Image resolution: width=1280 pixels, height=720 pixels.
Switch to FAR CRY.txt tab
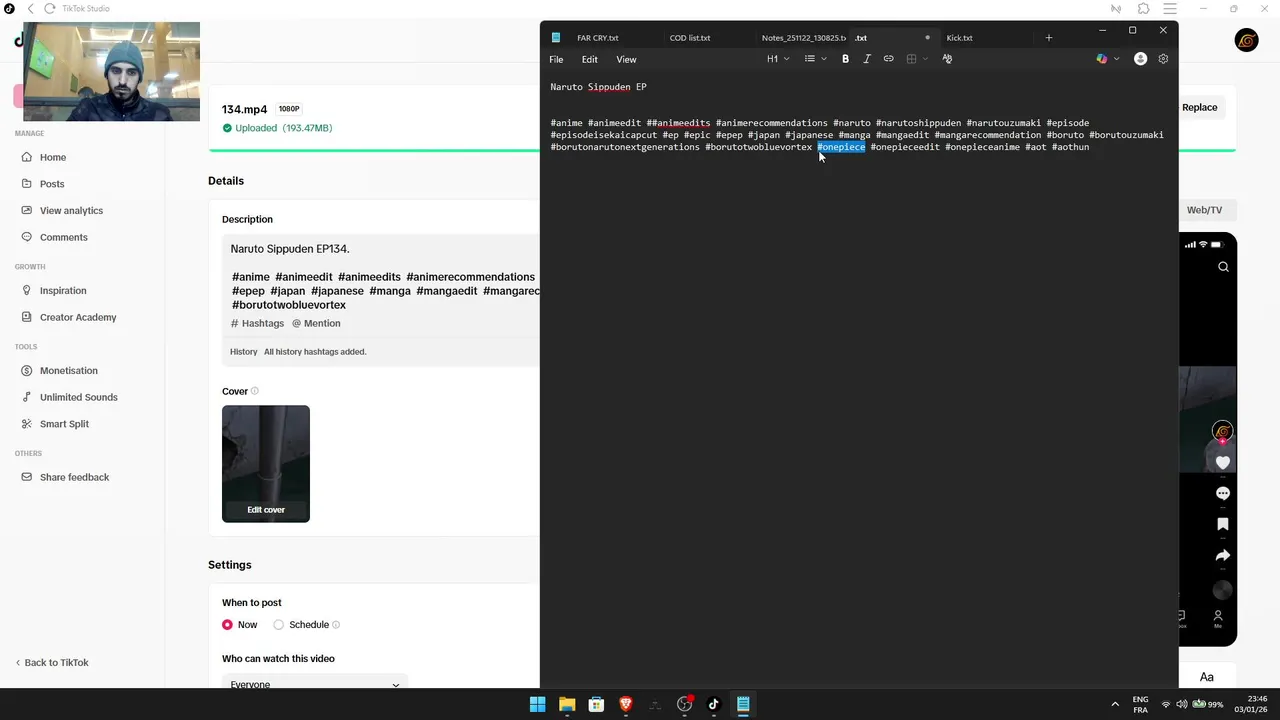(598, 38)
